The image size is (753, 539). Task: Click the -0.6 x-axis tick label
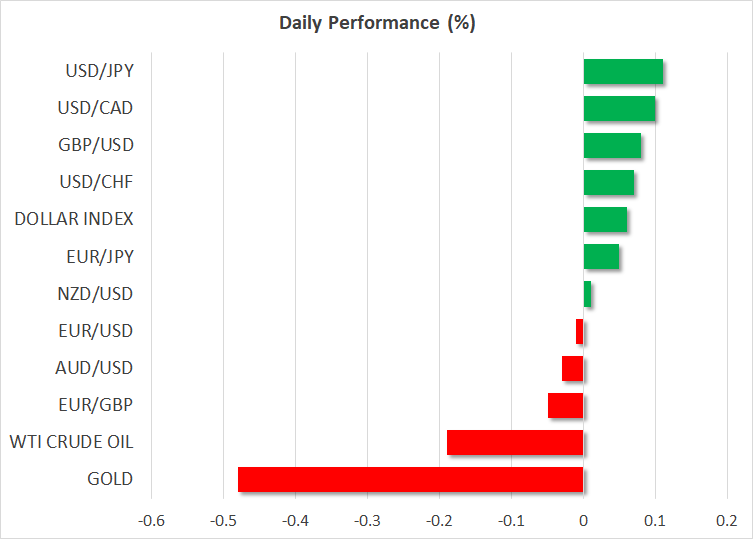pos(151,521)
